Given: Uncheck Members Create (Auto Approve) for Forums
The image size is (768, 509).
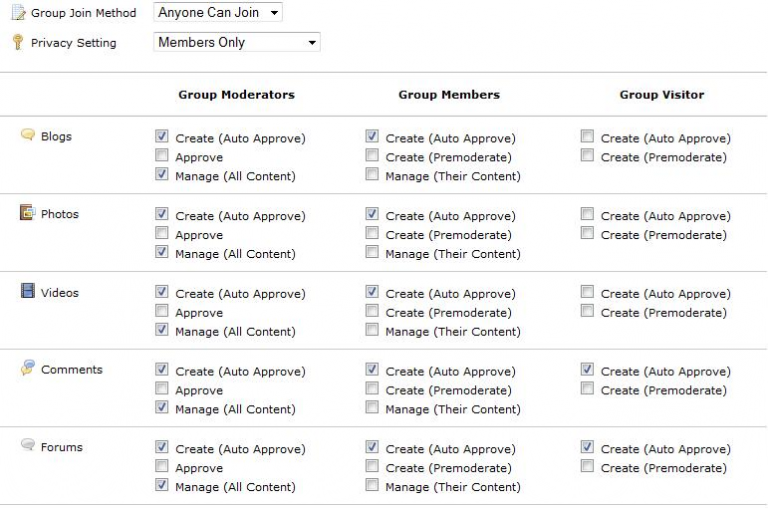Looking at the screenshot, I should (x=372, y=447).
